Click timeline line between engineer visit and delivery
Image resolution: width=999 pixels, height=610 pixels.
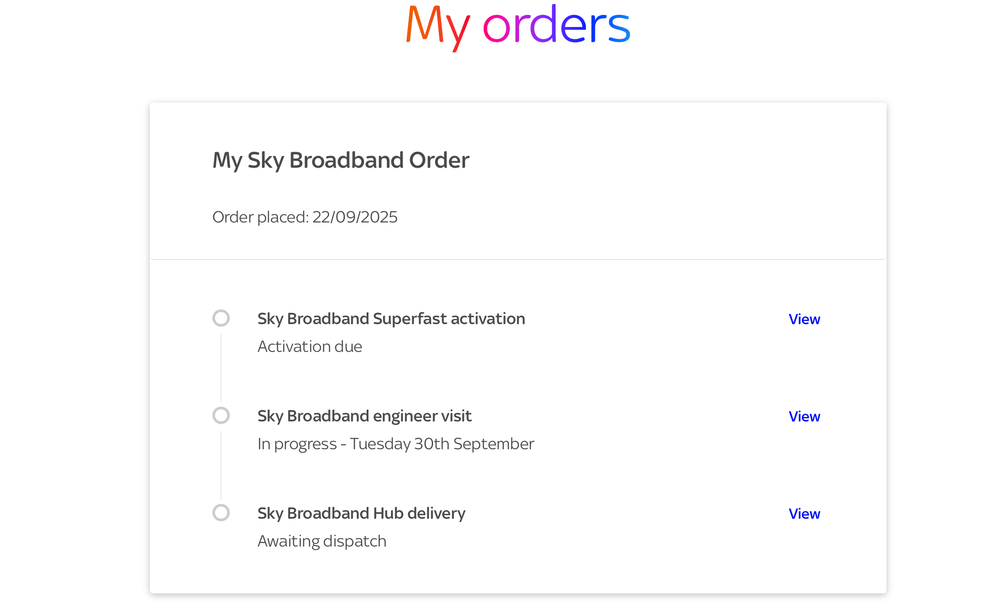coord(221,464)
